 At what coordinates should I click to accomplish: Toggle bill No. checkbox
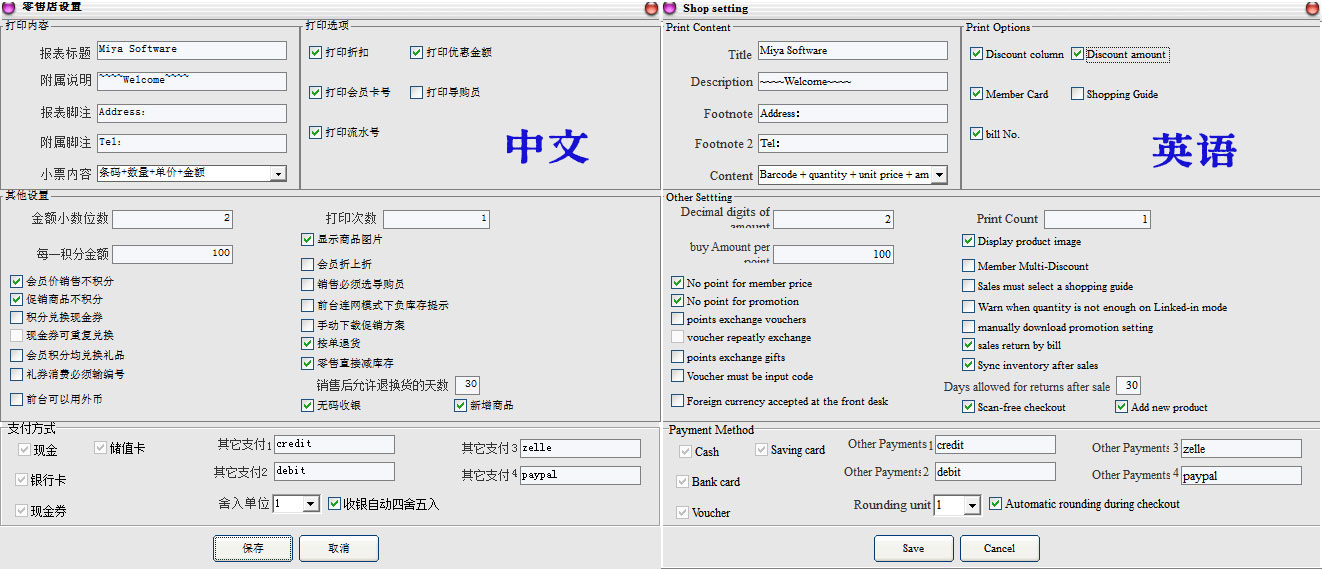[x=976, y=134]
